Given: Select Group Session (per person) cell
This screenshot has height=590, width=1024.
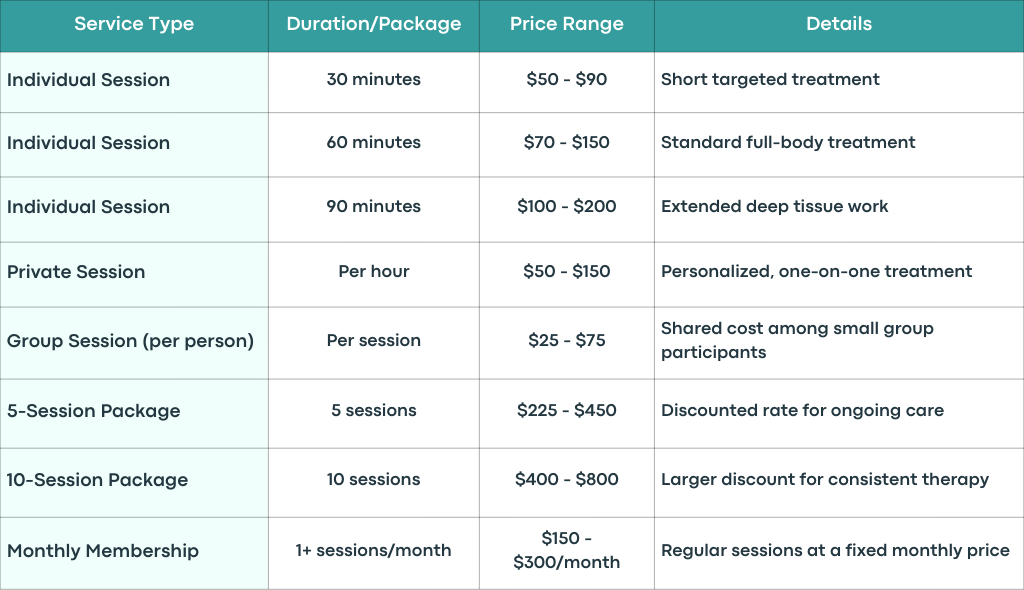Looking at the screenshot, I should [x=134, y=341].
